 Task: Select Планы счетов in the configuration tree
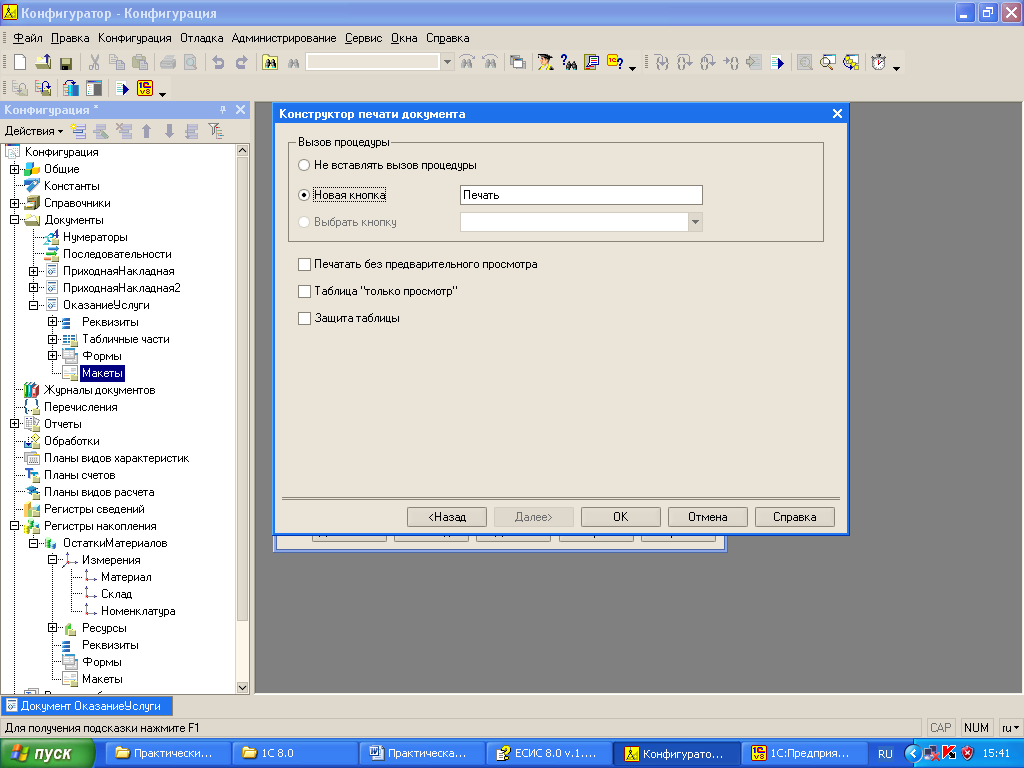pos(79,475)
